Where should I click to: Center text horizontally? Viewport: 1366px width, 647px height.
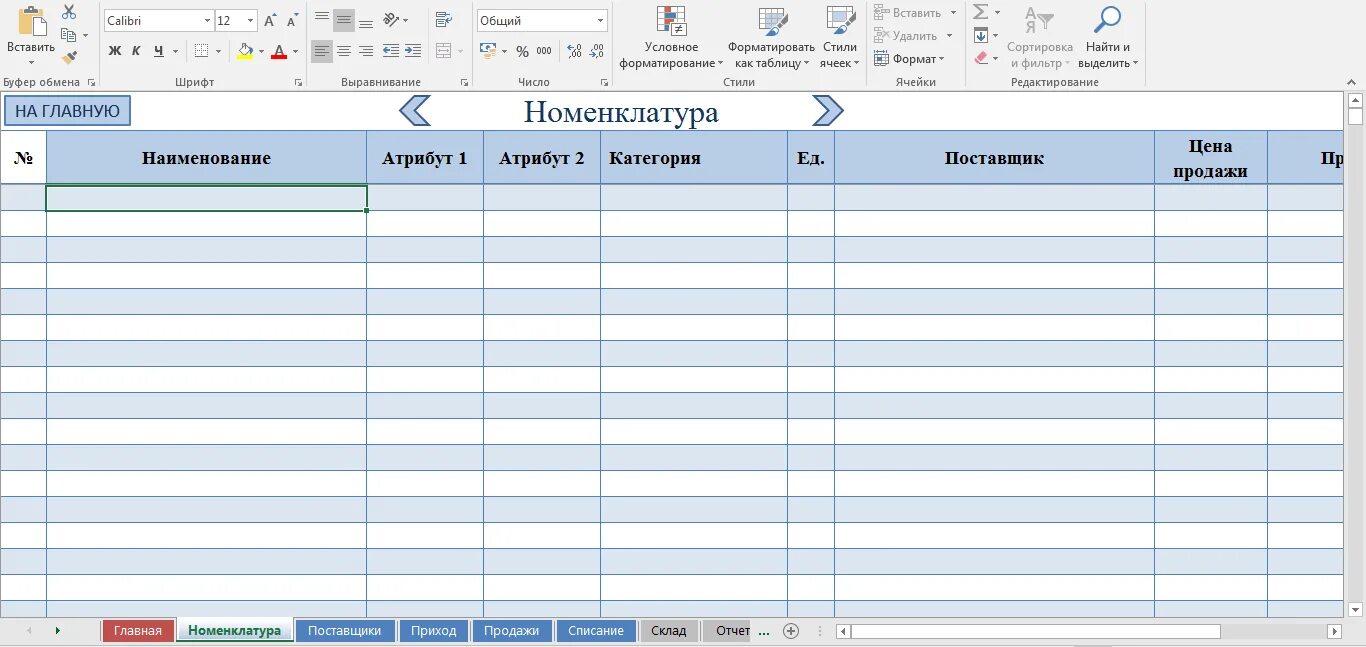tap(344, 51)
